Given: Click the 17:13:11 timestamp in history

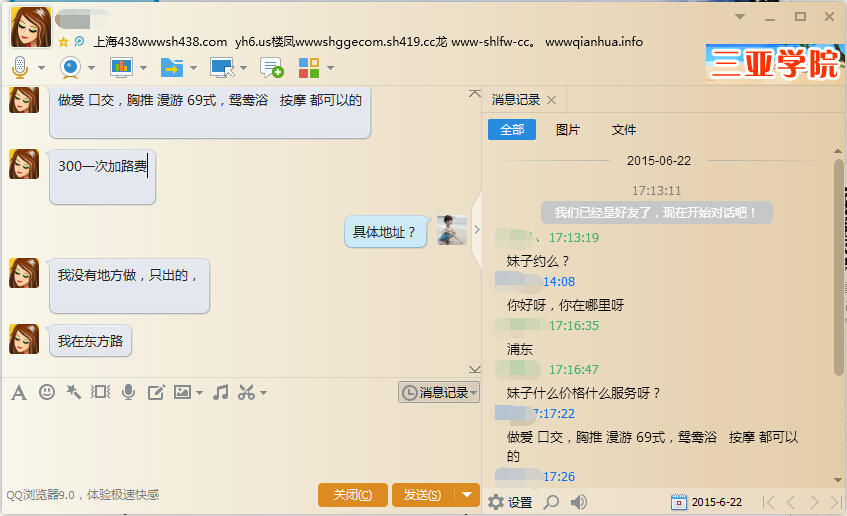Looking at the screenshot, I should click(x=656, y=191).
